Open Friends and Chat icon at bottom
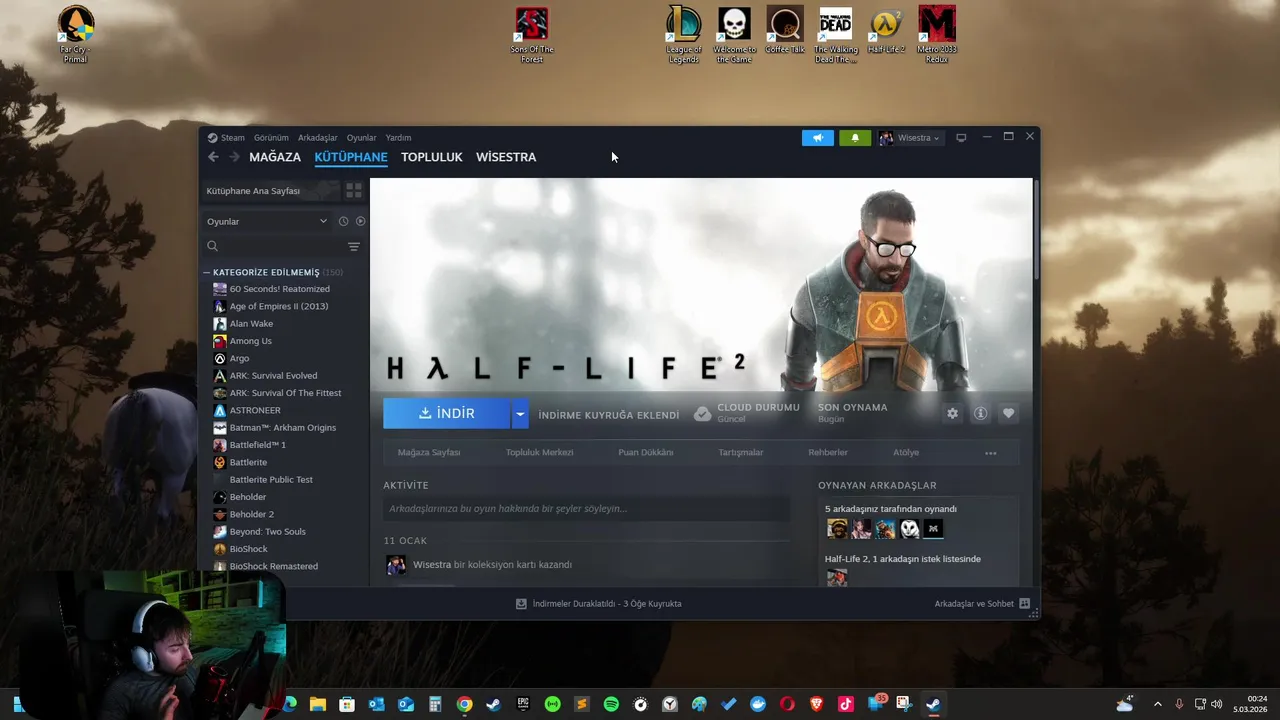 coord(1025,604)
